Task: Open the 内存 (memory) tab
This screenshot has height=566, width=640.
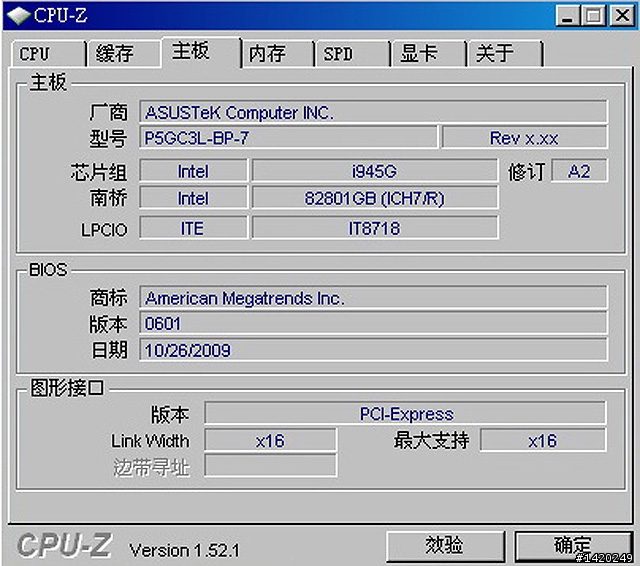Action: [x=278, y=54]
